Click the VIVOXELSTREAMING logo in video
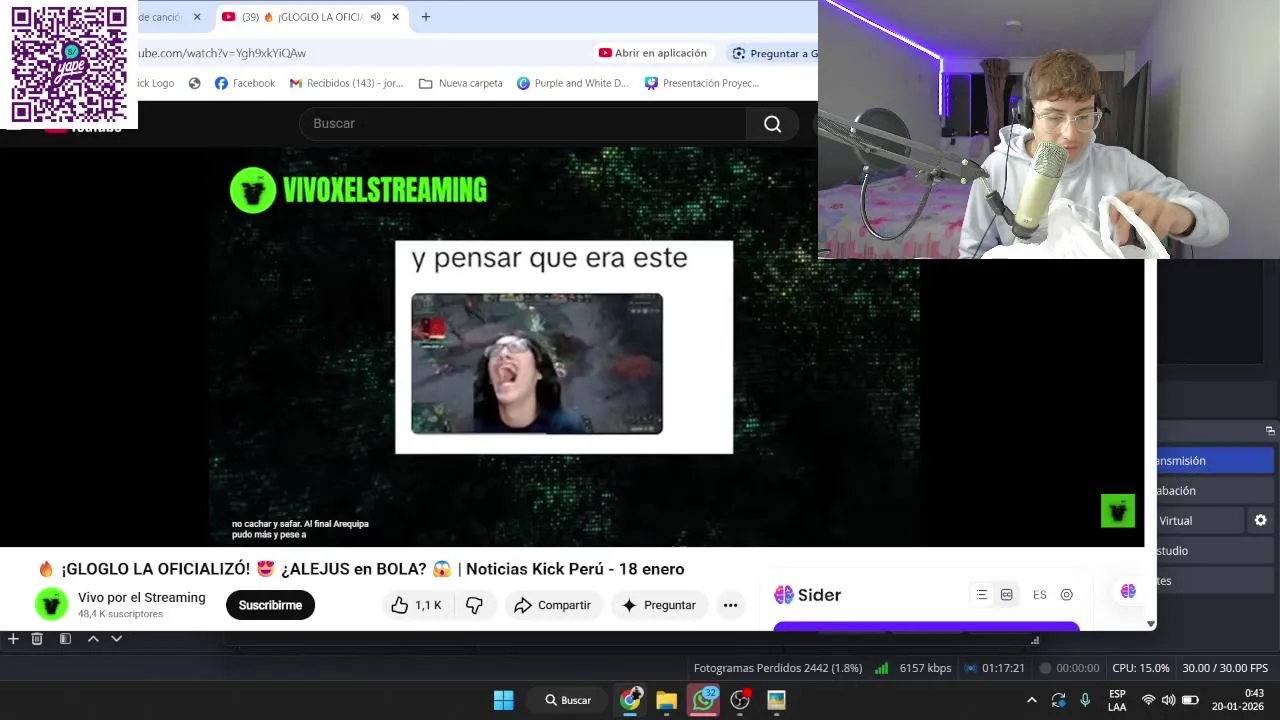Screen dimensions: 1280x720 pyautogui.click(x=358, y=190)
